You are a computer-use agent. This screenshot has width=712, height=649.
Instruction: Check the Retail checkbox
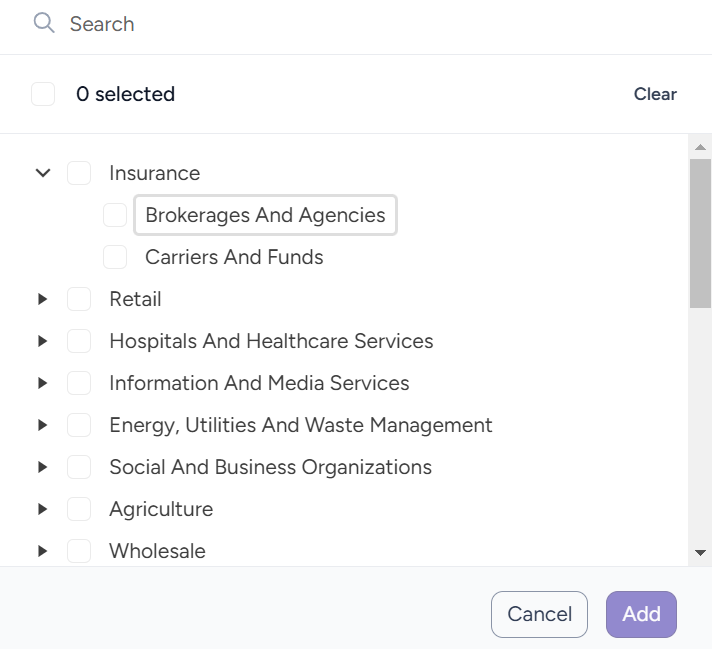tap(79, 299)
